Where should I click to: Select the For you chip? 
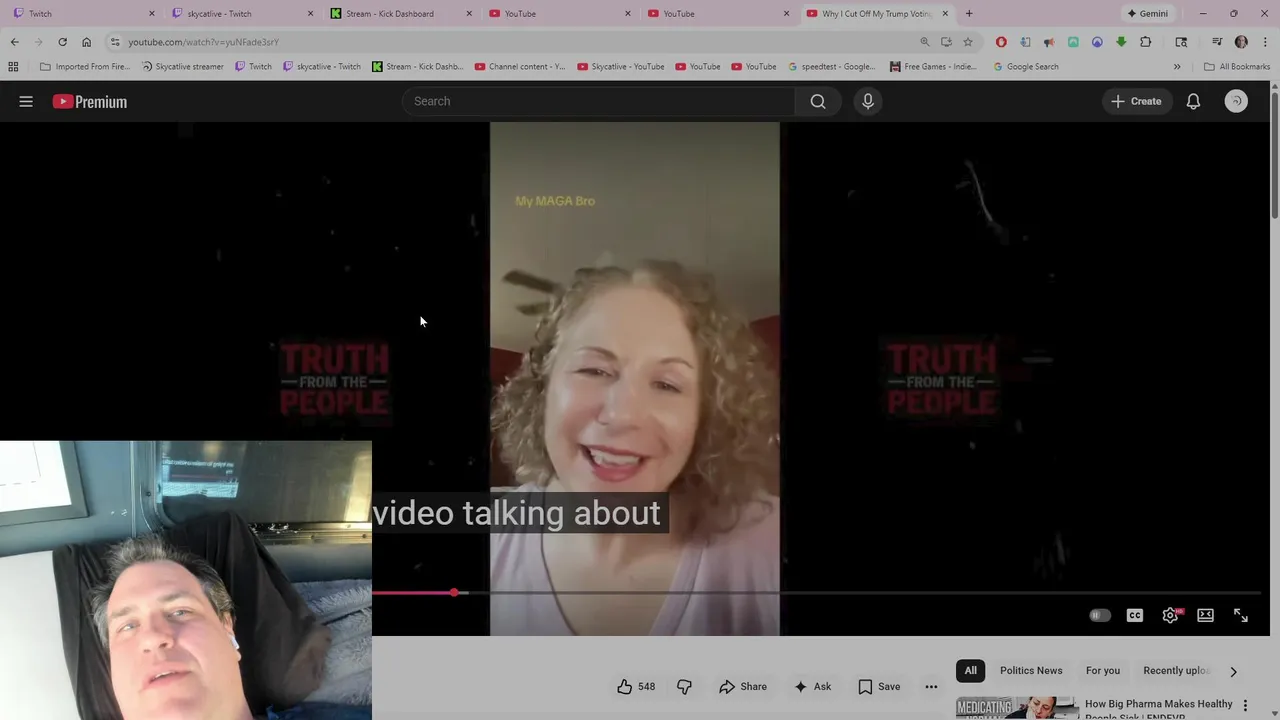click(x=1103, y=670)
